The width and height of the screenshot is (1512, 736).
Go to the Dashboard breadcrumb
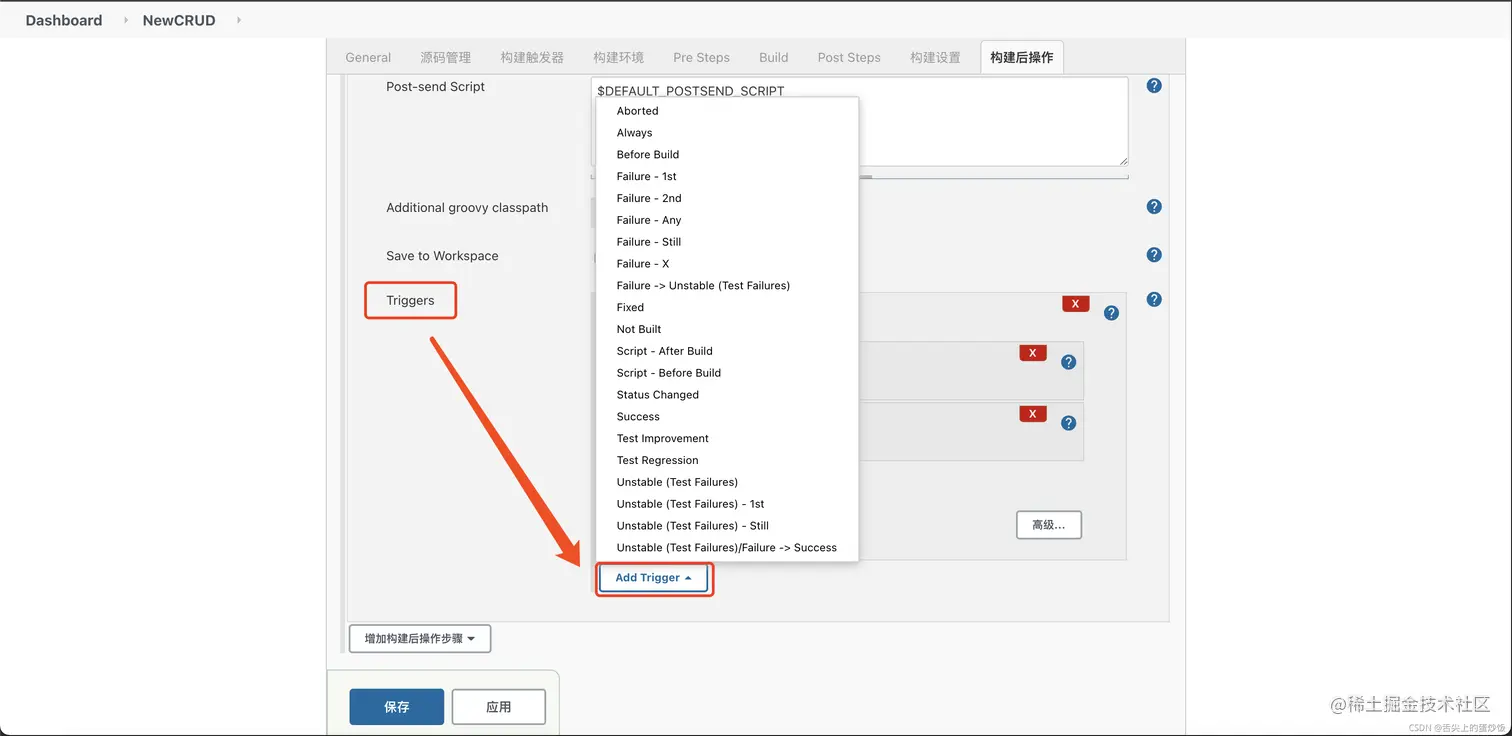point(64,20)
